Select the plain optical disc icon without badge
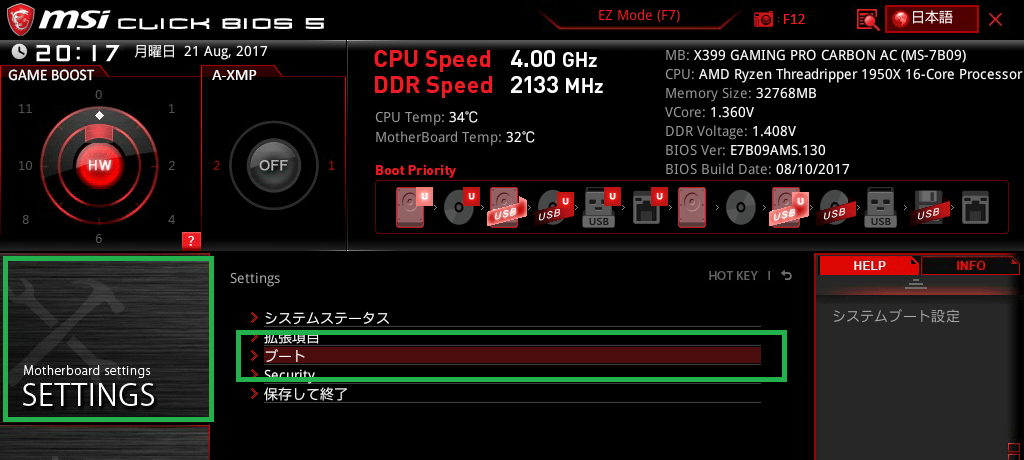Screen dimensions: 1024x460 tap(741, 207)
